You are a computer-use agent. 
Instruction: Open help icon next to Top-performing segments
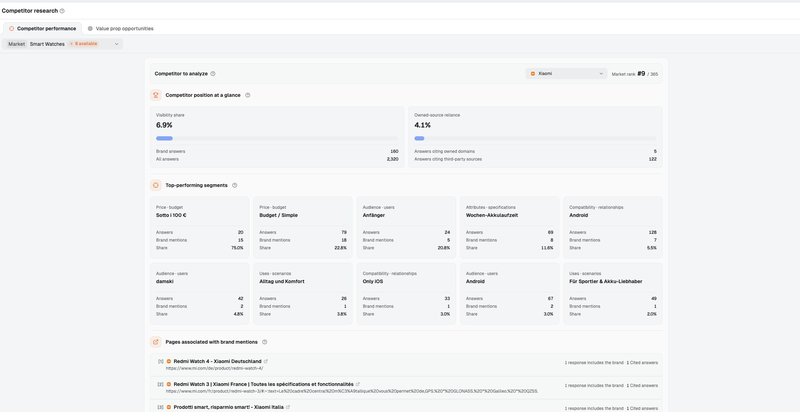235,185
